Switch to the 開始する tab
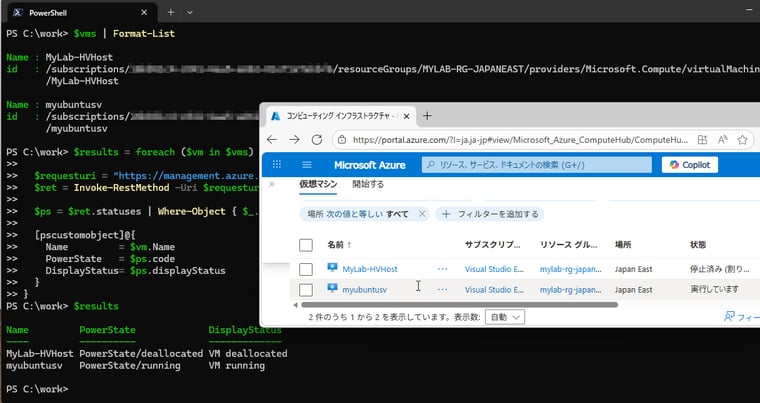 [x=368, y=184]
